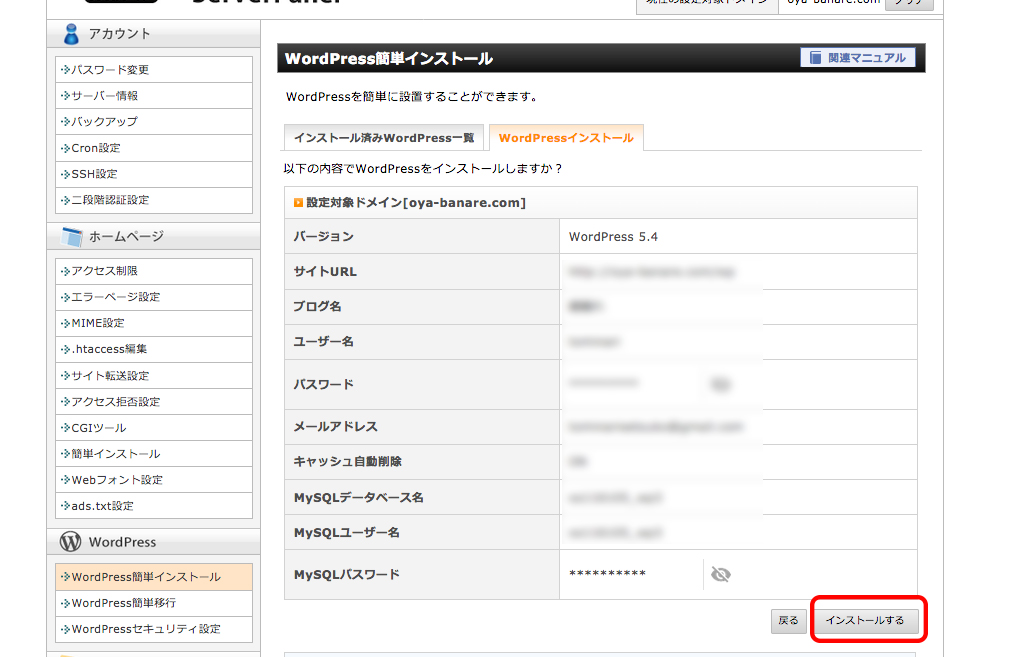Open サーバー情報 in the sidebar
The image size is (1018, 657).
click(x=154, y=95)
